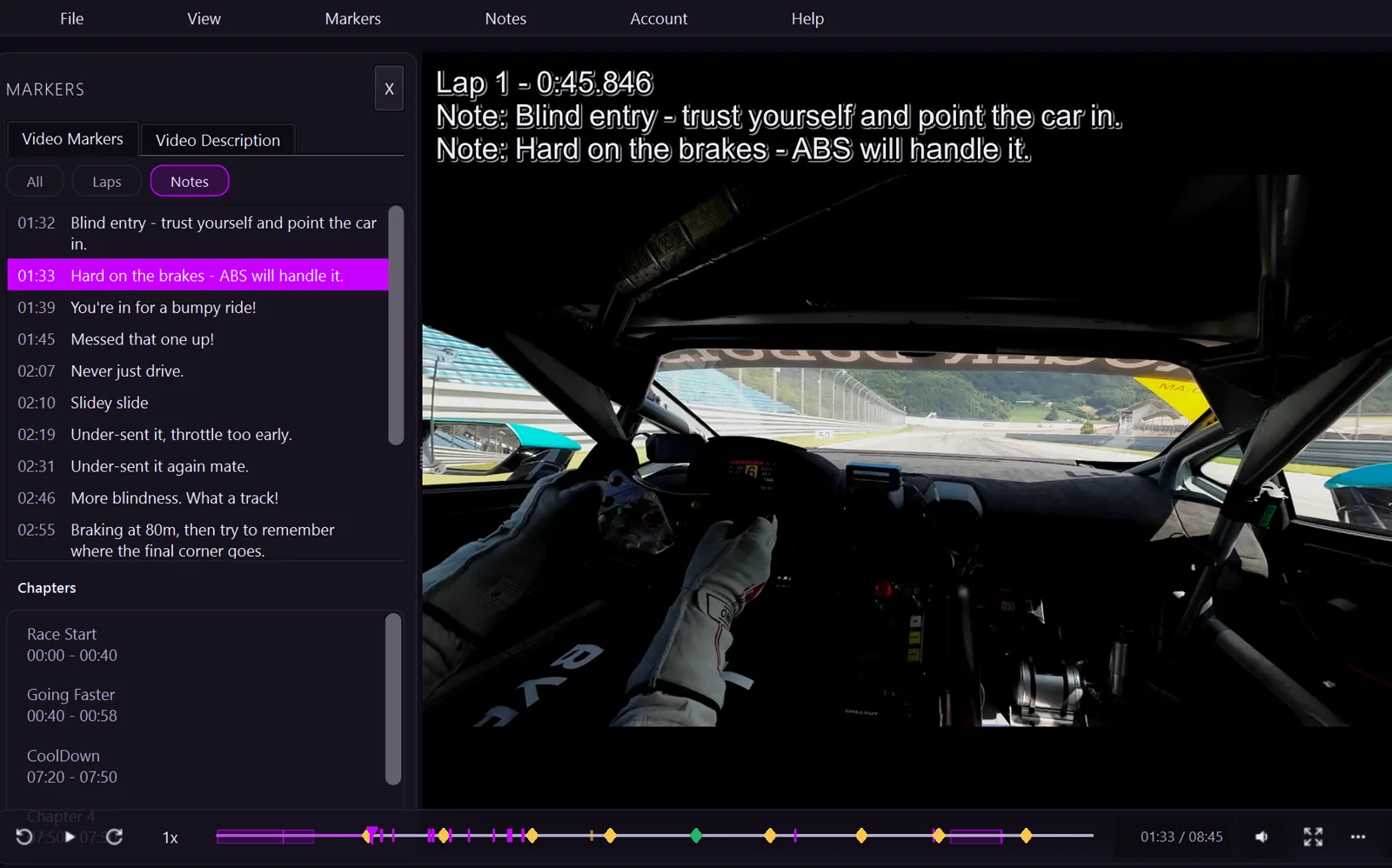Screen dimensions: 1392x868
Task: Close the Markers panel with X
Action: (x=389, y=89)
